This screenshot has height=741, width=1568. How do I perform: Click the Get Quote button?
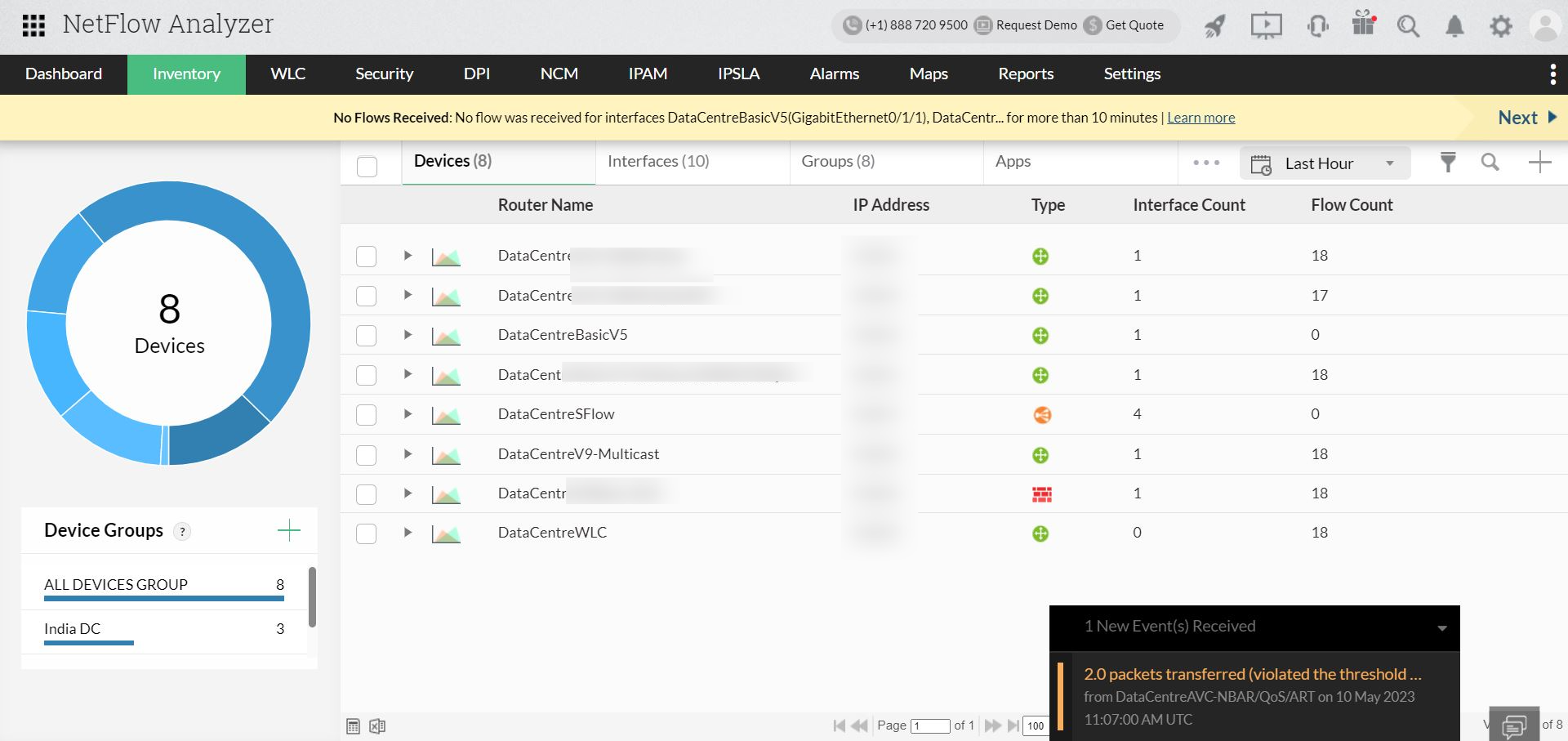coord(1125,25)
